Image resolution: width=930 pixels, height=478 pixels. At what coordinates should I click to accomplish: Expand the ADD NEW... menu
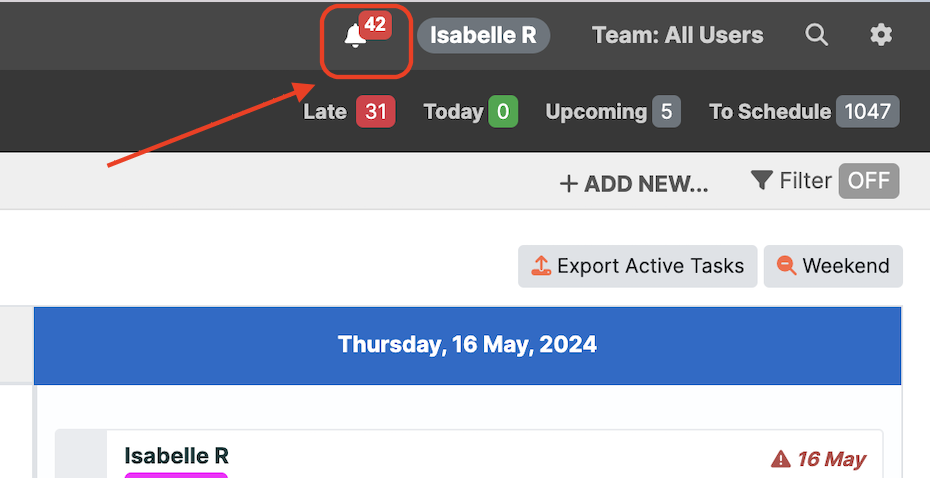[x=633, y=183]
